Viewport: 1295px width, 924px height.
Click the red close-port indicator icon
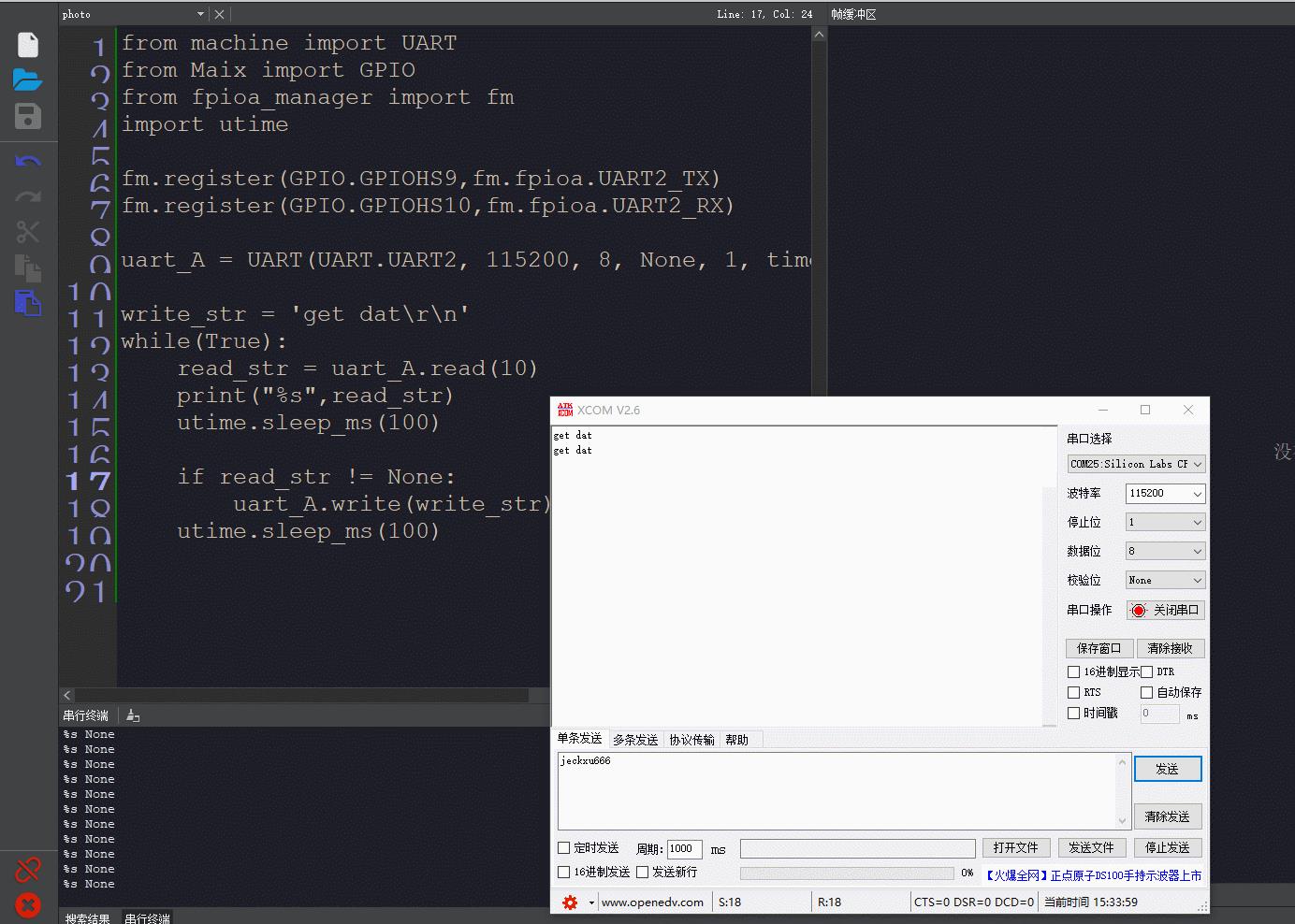pos(1139,610)
